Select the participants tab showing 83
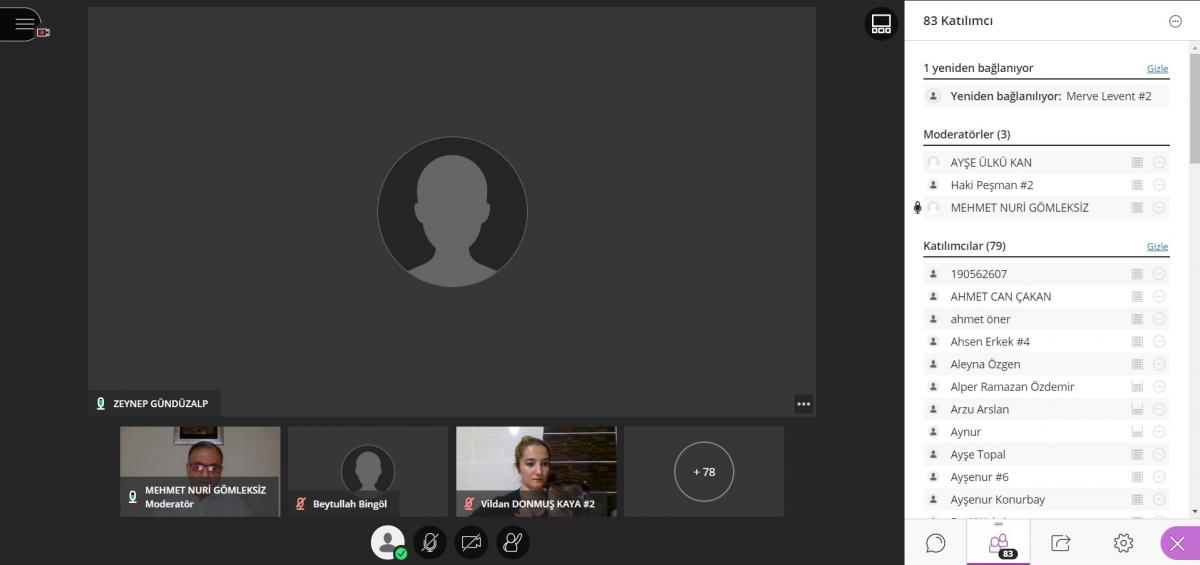The image size is (1200, 565). [x=998, y=542]
